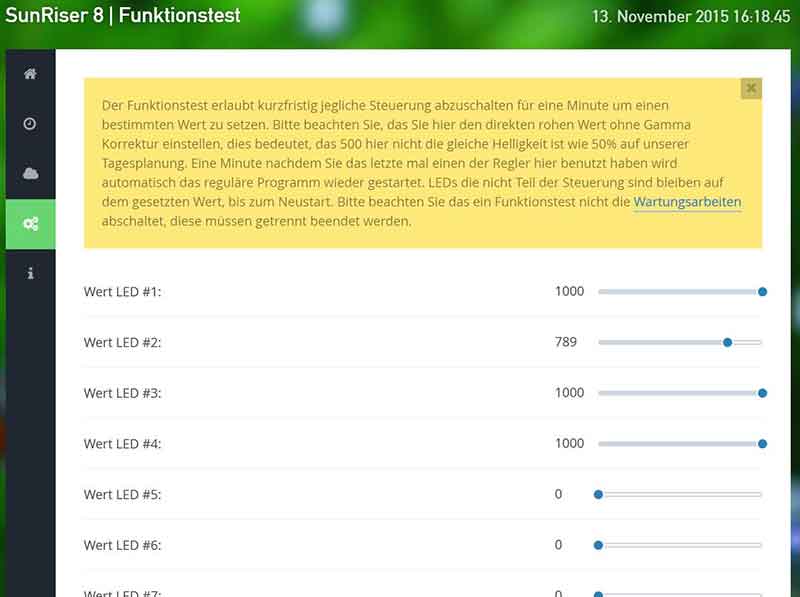Click the LED #5 slider handle at zero

[599, 494]
